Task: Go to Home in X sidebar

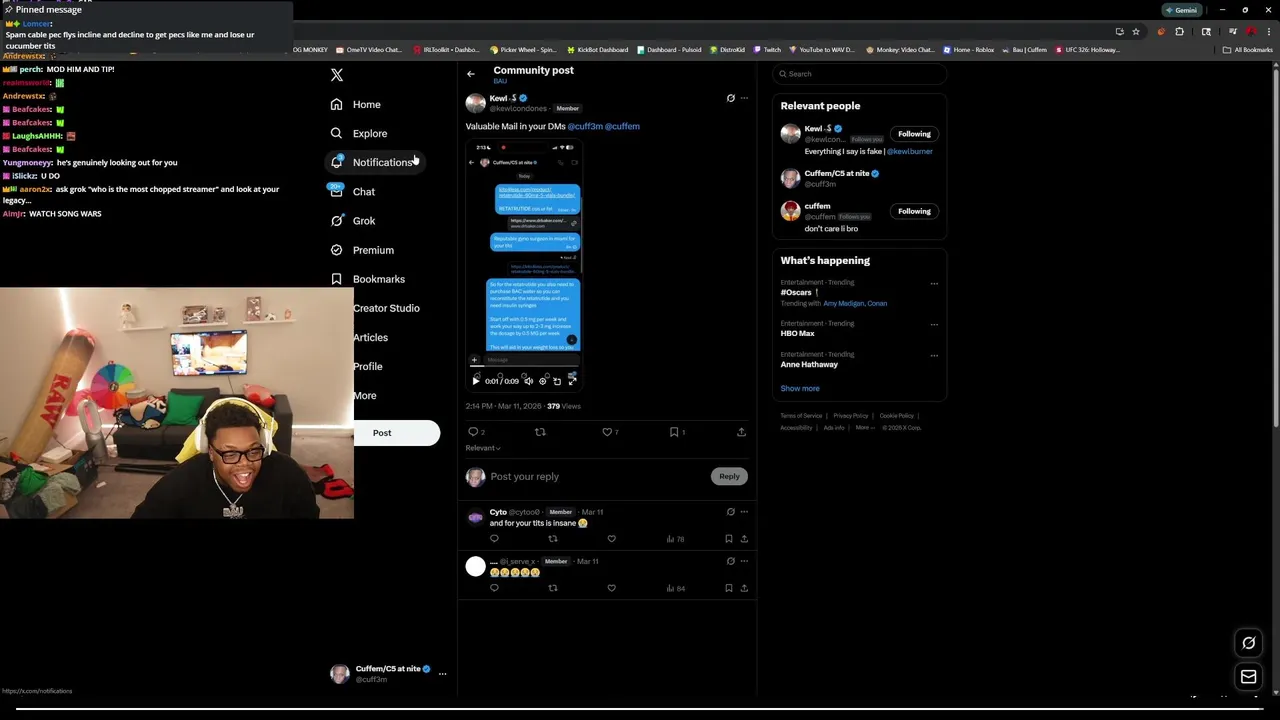Action: pyautogui.click(x=356, y=104)
